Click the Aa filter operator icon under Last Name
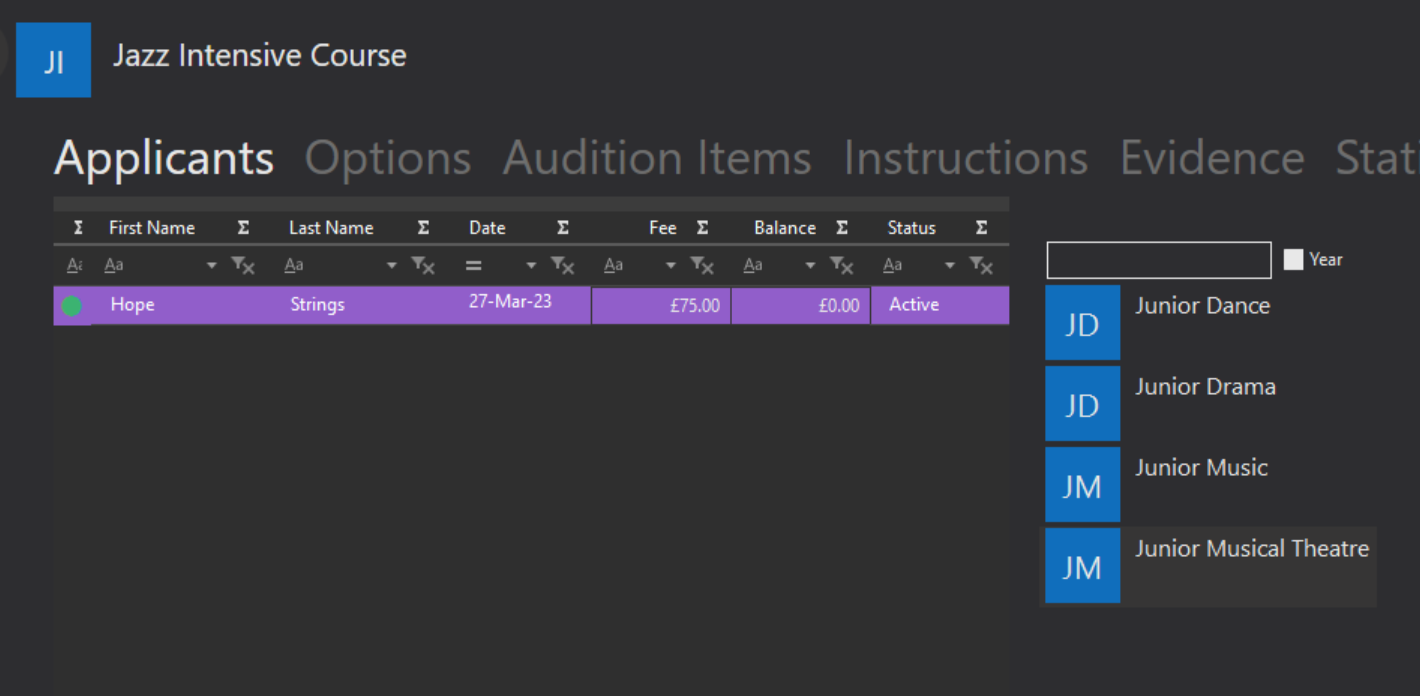The width and height of the screenshot is (1420, 696). click(294, 265)
